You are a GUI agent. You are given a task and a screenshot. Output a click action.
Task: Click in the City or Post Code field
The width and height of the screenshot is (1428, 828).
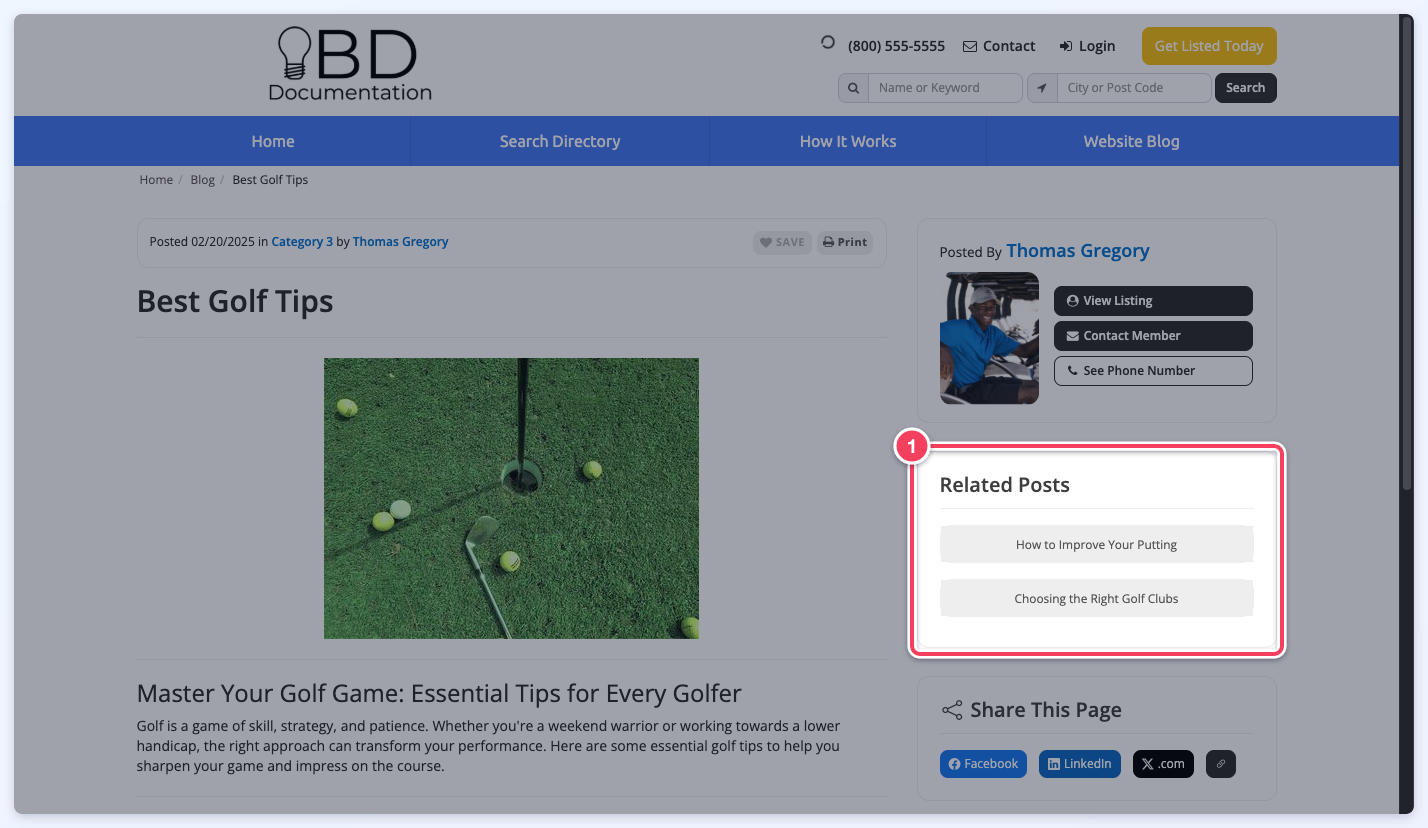1134,88
